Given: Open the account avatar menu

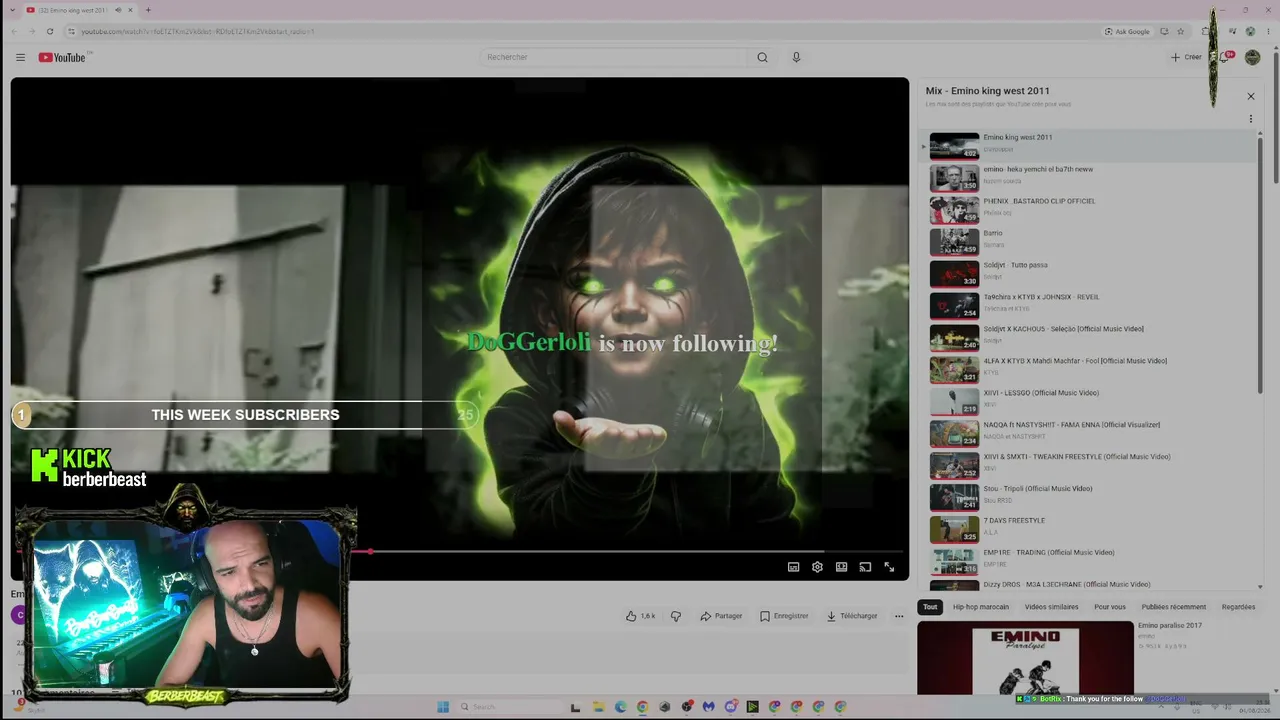Looking at the screenshot, I should coord(1252,57).
